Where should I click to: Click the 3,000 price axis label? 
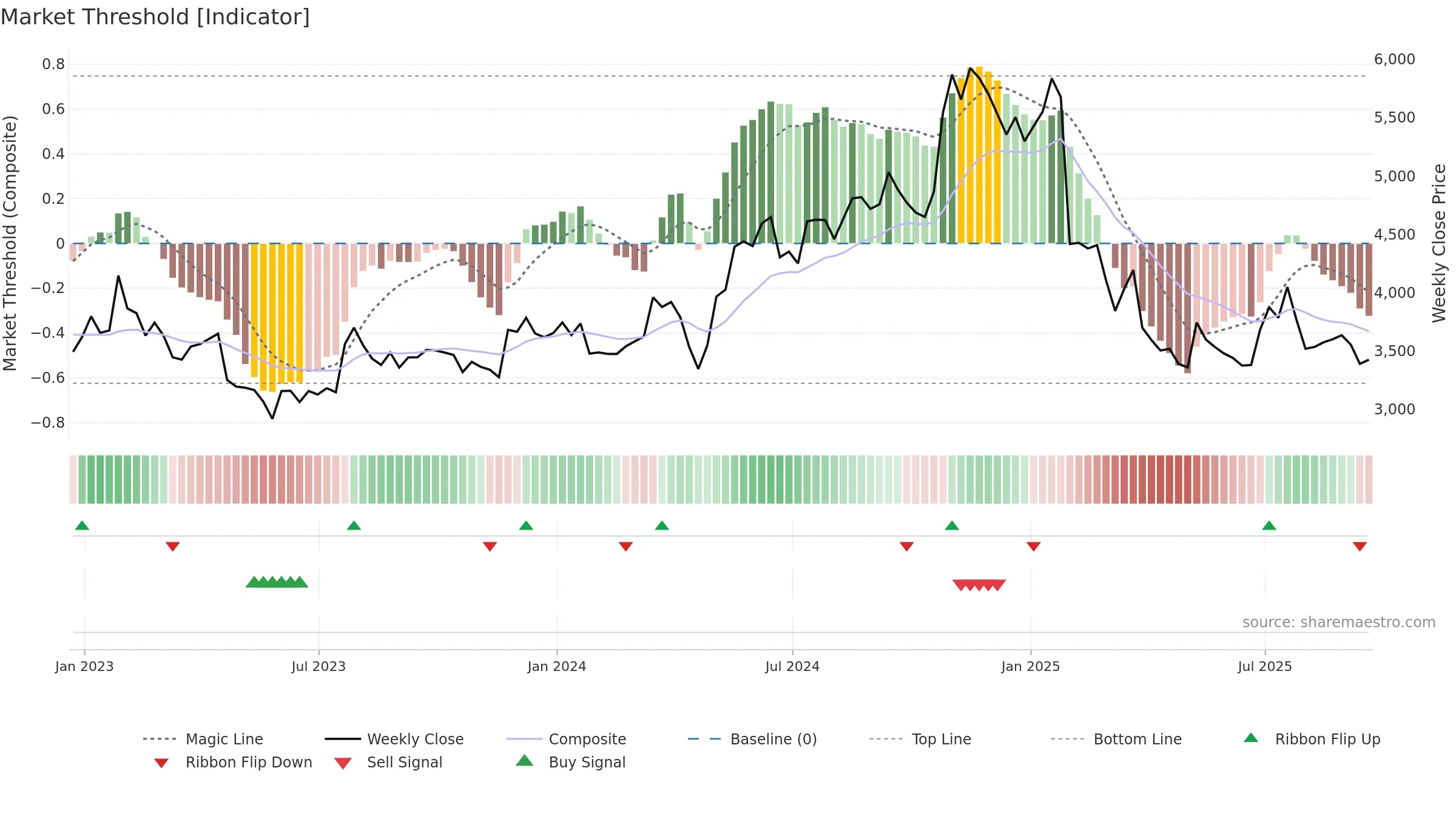click(1395, 409)
